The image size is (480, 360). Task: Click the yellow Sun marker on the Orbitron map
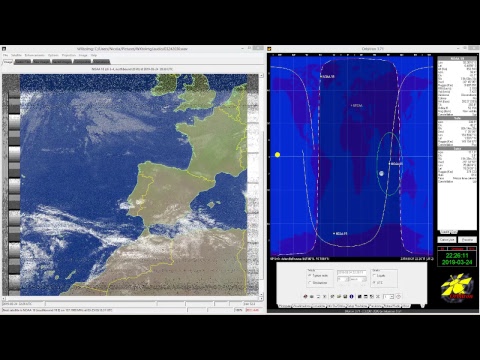pos(277,155)
